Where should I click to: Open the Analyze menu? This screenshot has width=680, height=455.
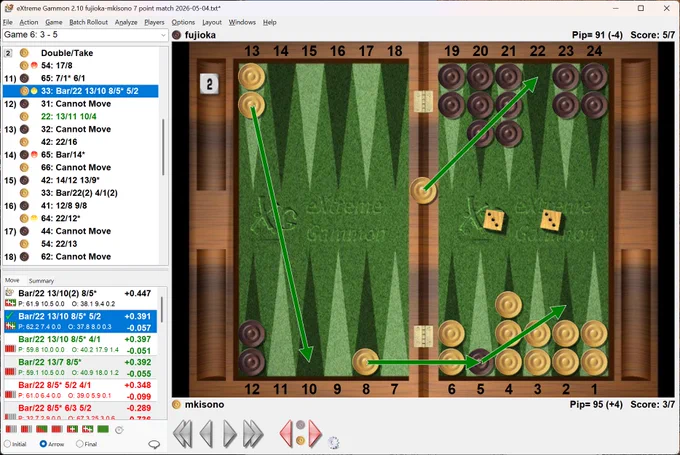coord(126,22)
